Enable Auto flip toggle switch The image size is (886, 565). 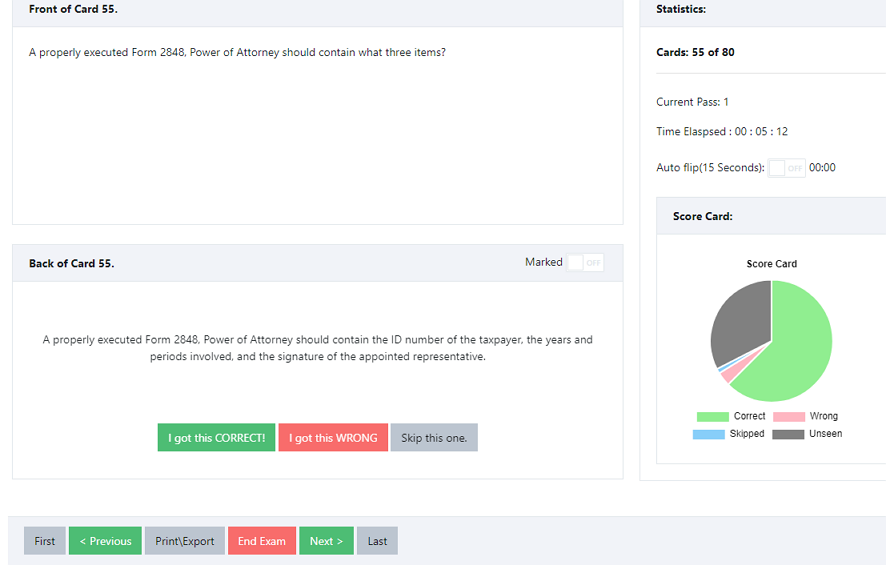[787, 168]
